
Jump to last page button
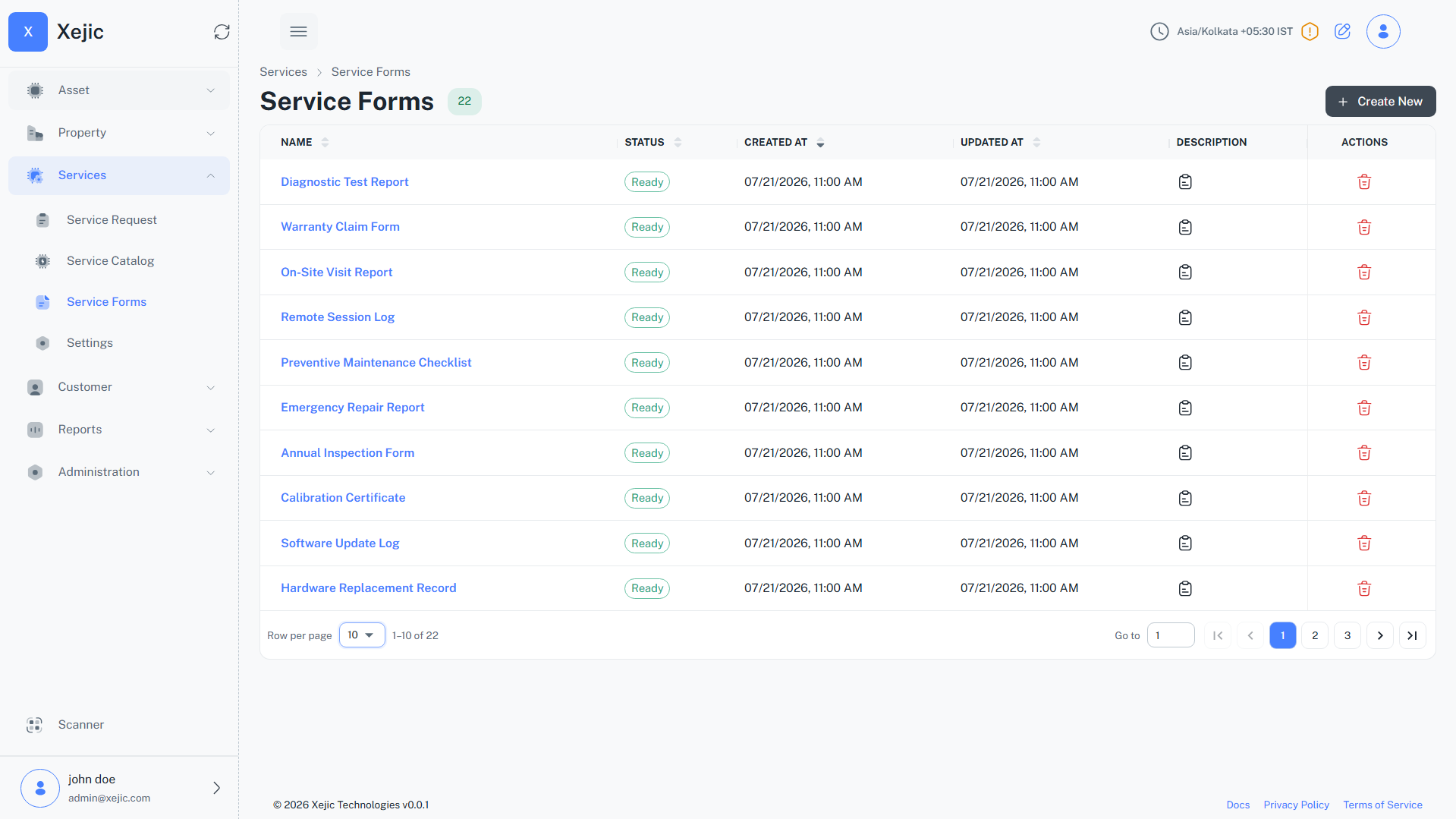click(x=1413, y=635)
